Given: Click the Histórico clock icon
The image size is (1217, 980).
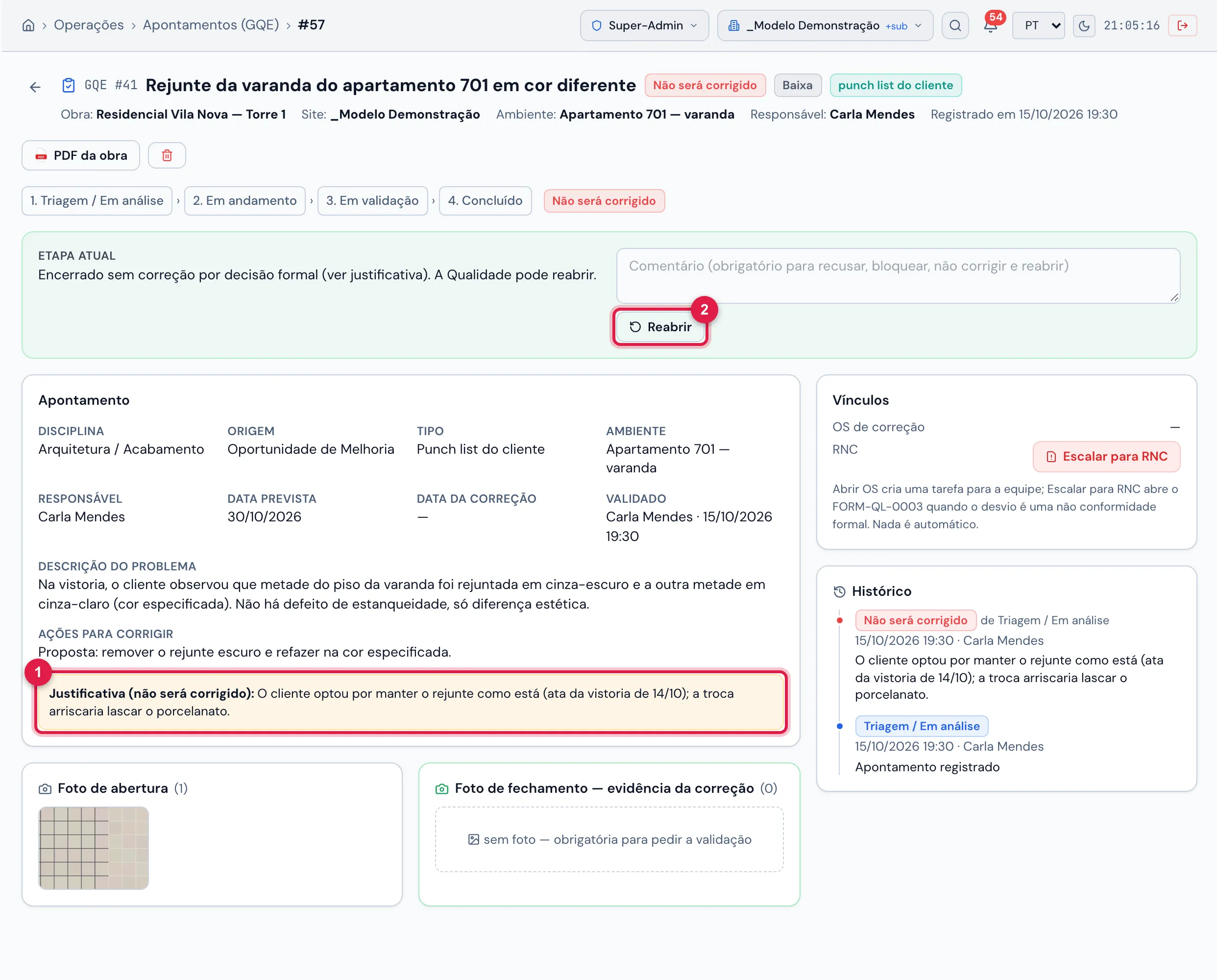Looking at the screenshot, I should point(839,591).
